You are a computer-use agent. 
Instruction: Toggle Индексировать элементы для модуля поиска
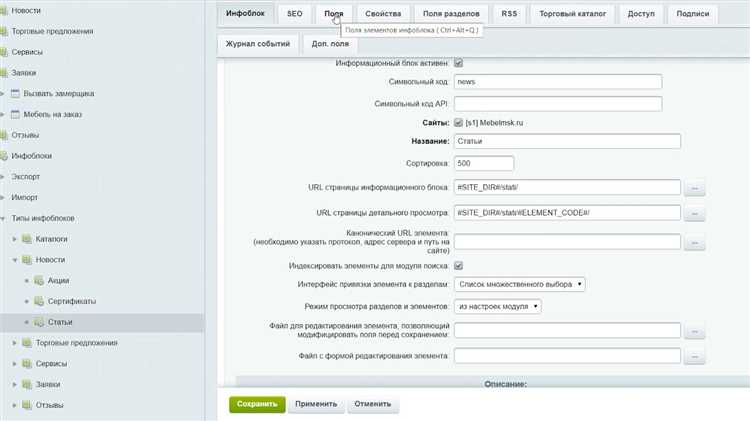point(458,266)
